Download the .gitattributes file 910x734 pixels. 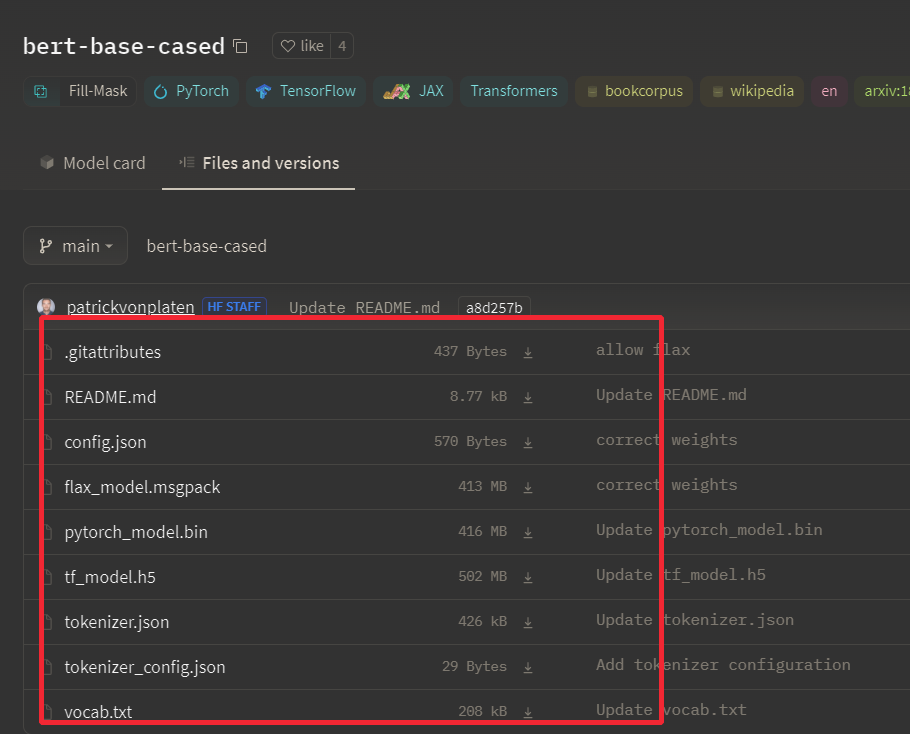tap(528, 352)
